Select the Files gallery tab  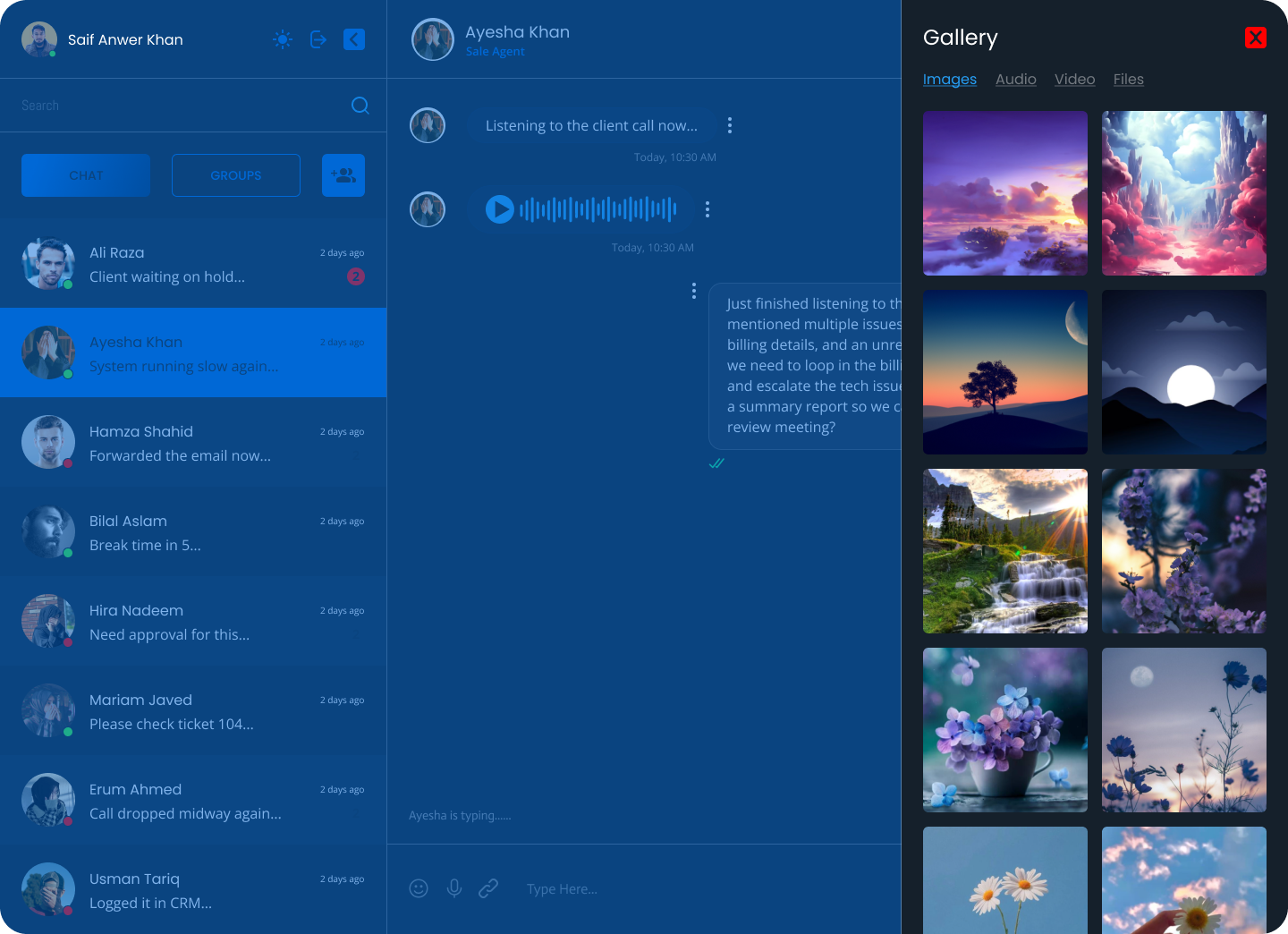(1129, 79)
